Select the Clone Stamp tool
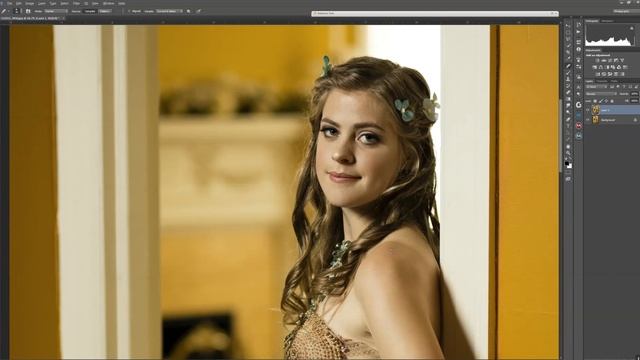Screen dimensions: 640x360 point(568,79)
